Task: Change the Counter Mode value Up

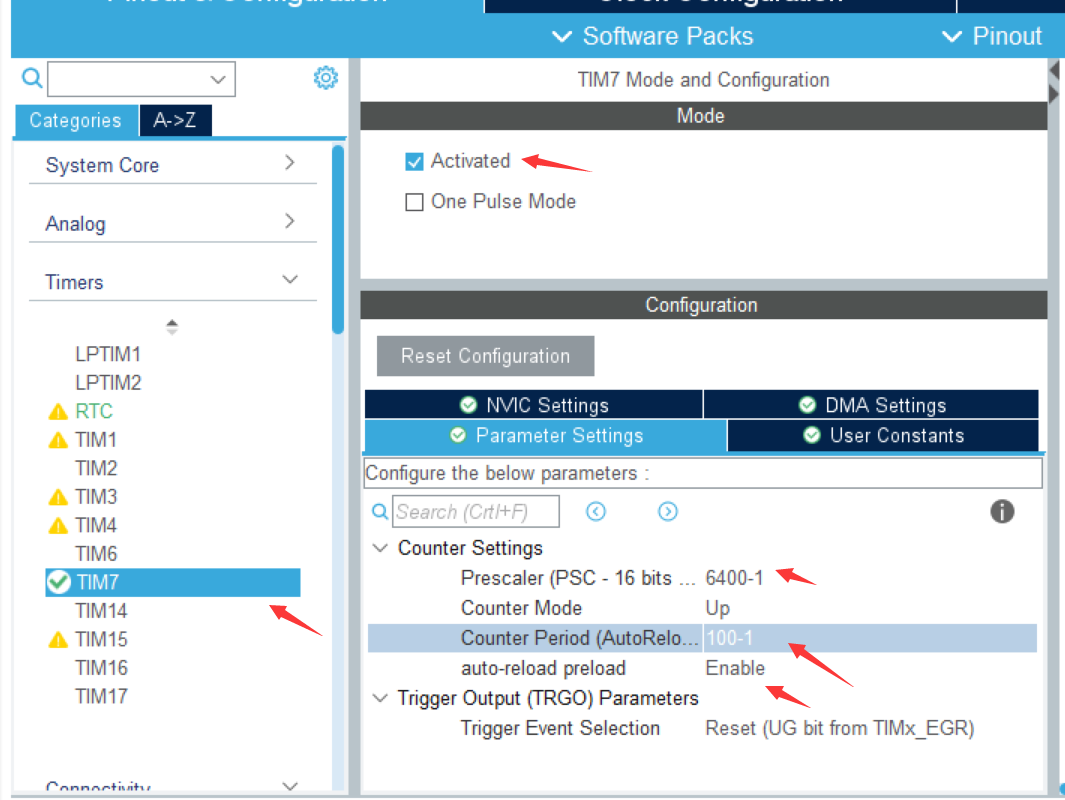Action: point(718,608)
